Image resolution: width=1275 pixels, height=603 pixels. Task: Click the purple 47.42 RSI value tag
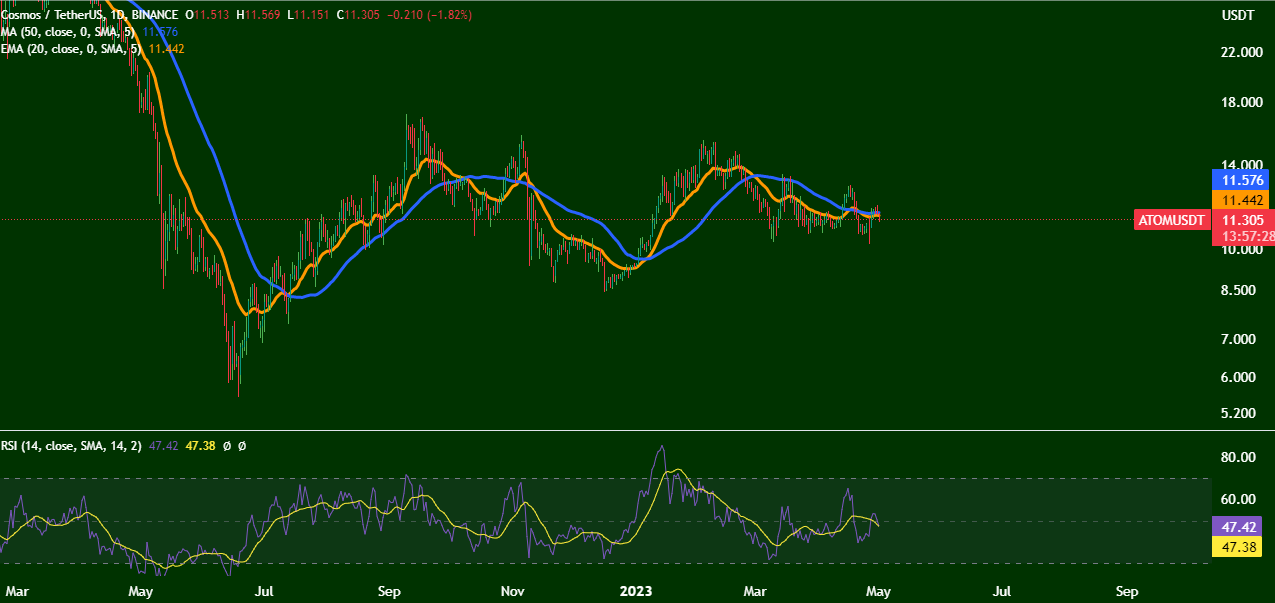pyautogui.click(x=1241, y=525)
